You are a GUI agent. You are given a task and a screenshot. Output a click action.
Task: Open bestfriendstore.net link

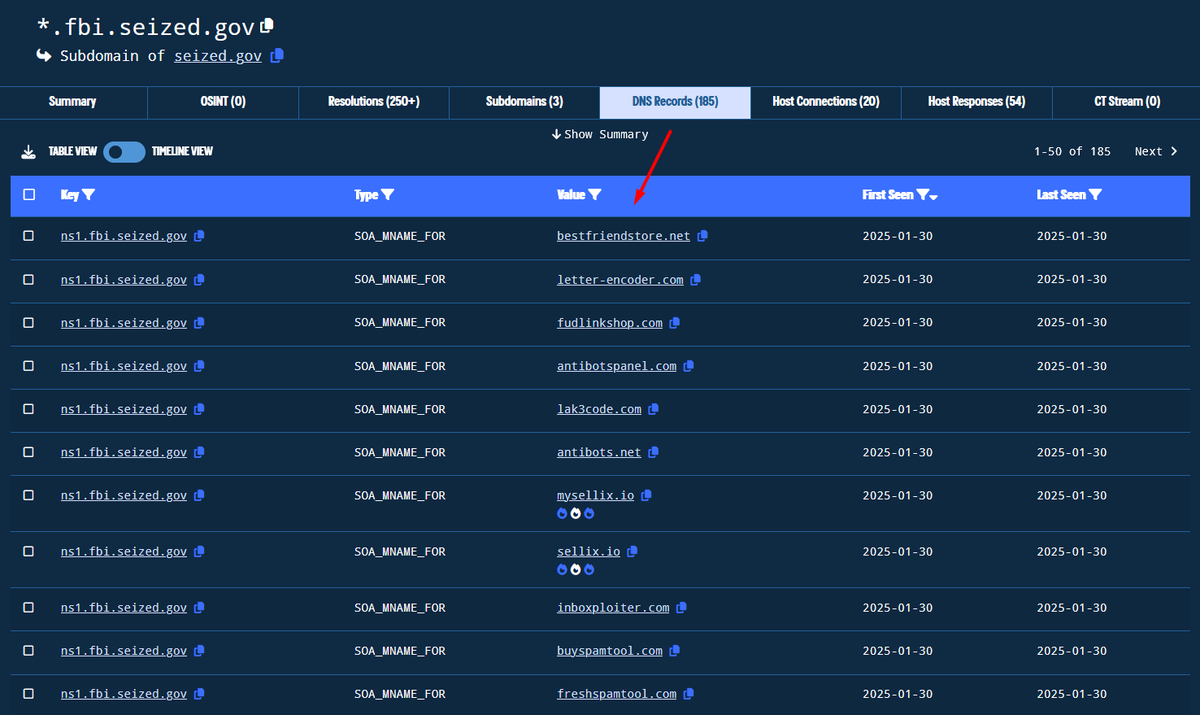click(x=624, y=237)
